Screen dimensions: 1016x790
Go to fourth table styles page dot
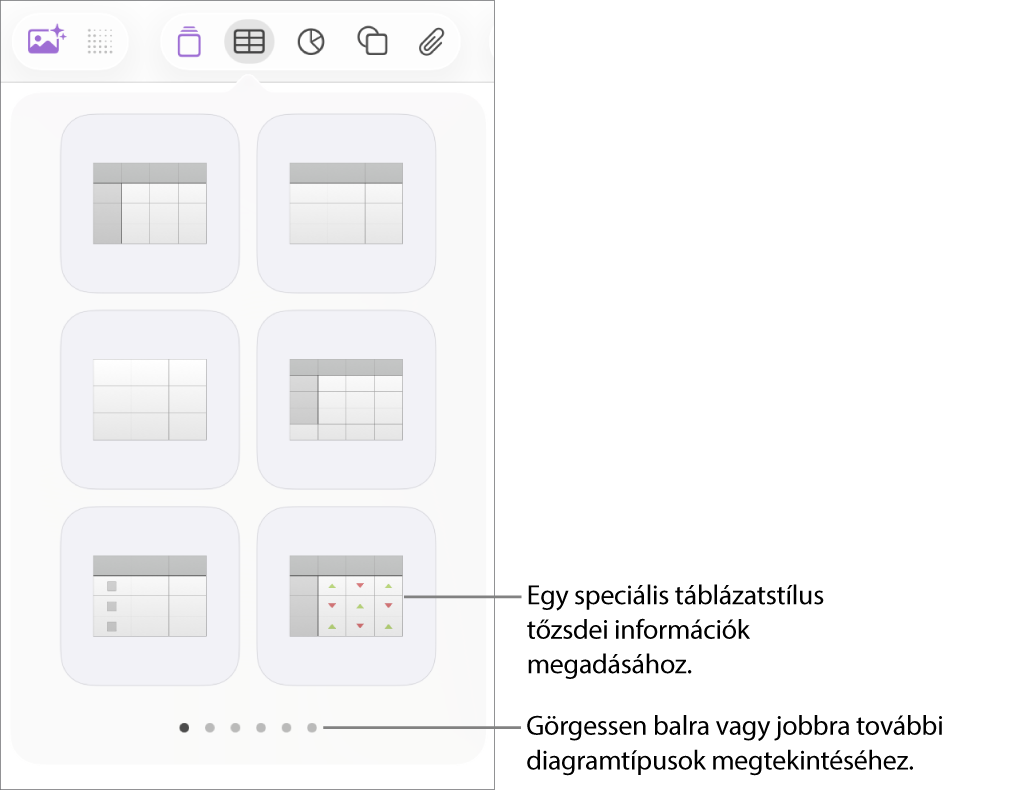click(261, 728)
